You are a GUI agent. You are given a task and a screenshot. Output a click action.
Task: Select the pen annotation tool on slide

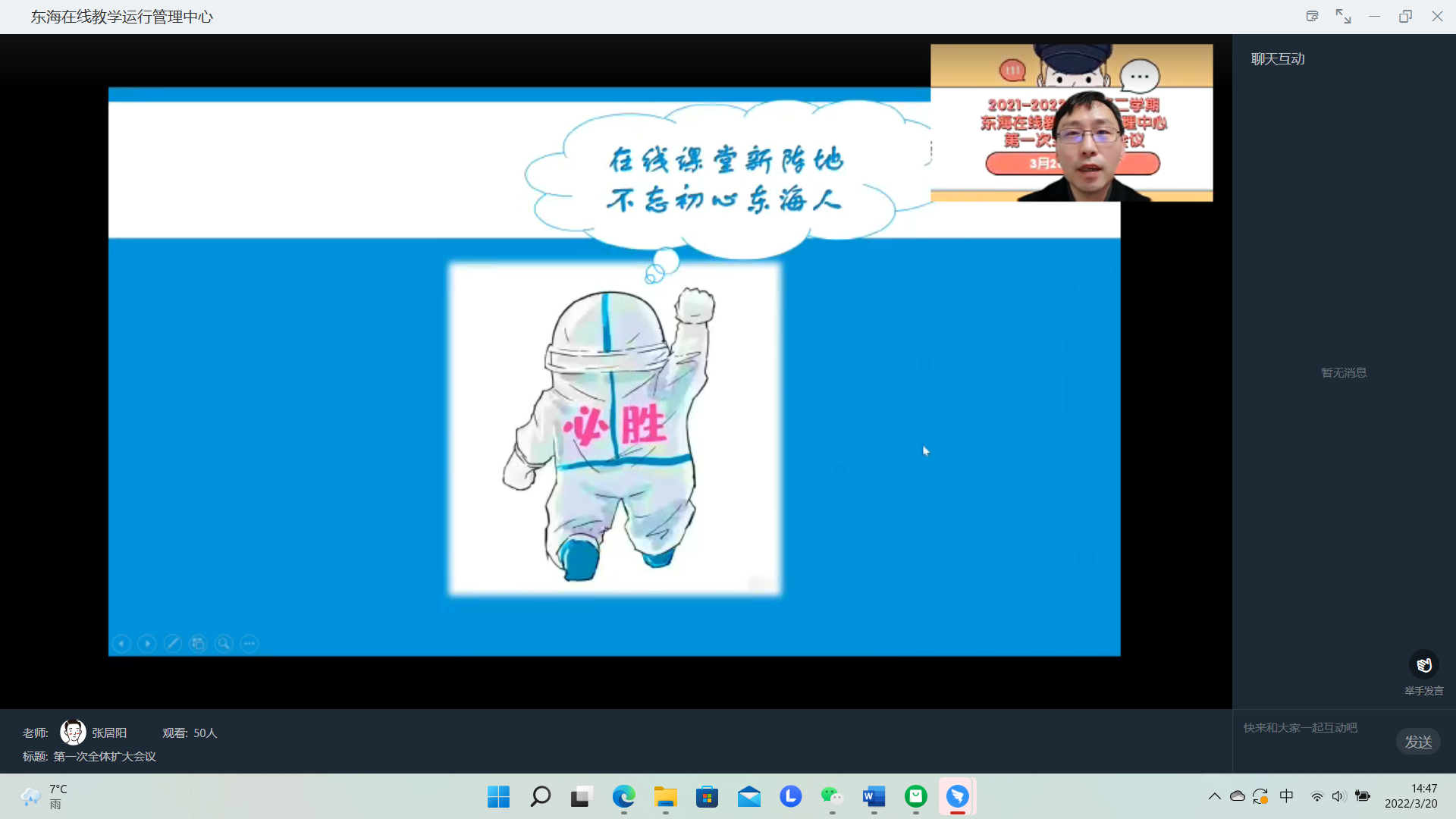tap(173, 644)
